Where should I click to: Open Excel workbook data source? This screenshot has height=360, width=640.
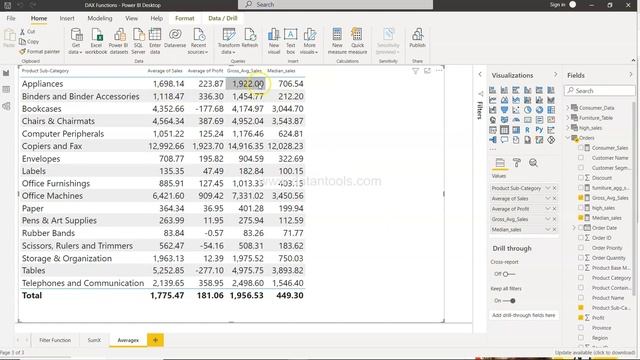pyautogui.click(x=96, y=41)
